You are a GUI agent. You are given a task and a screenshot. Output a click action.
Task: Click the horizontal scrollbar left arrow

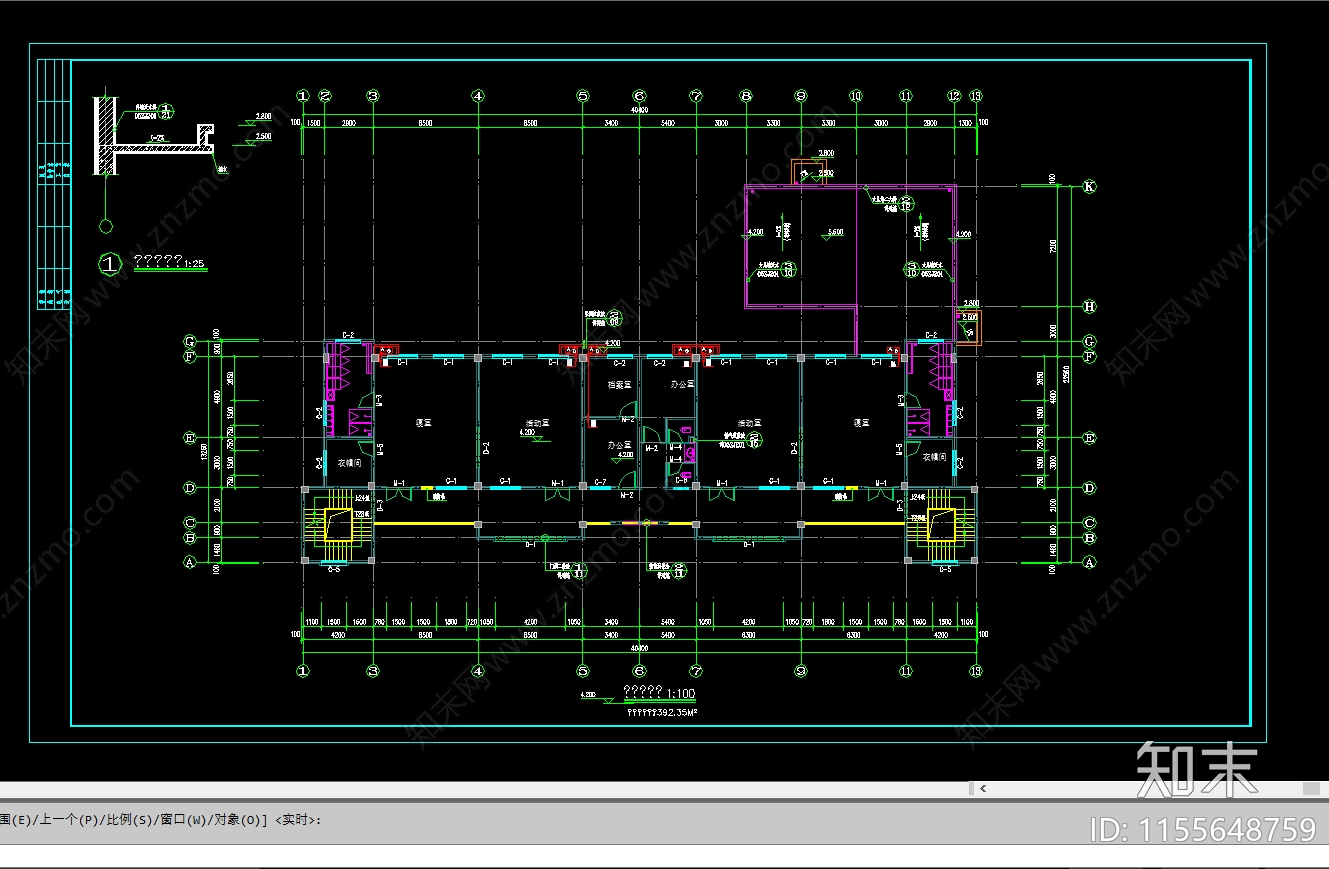[x=982, y=789]
